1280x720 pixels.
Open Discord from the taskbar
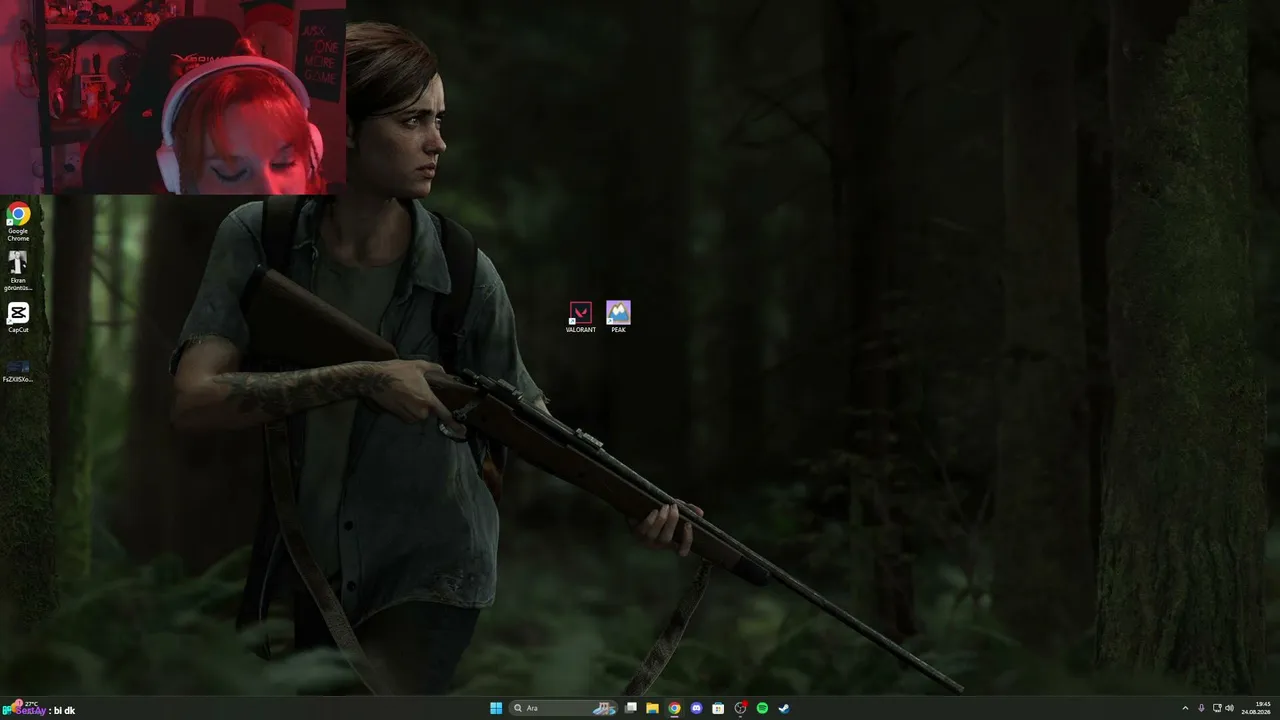(697, 708)
